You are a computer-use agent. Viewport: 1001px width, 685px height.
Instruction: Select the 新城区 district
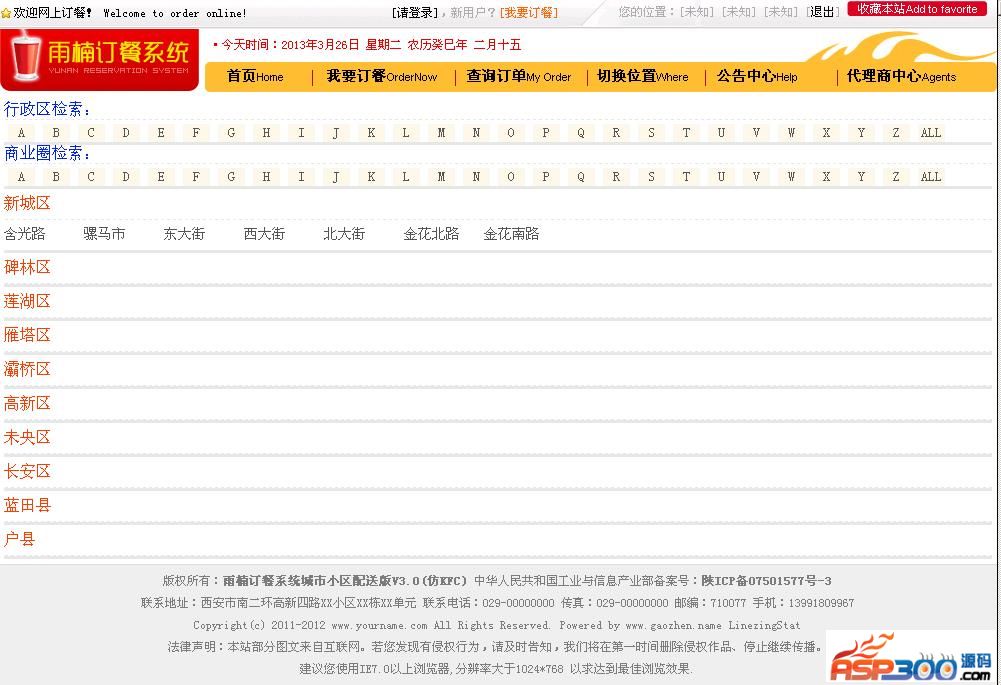coord(27,204)
